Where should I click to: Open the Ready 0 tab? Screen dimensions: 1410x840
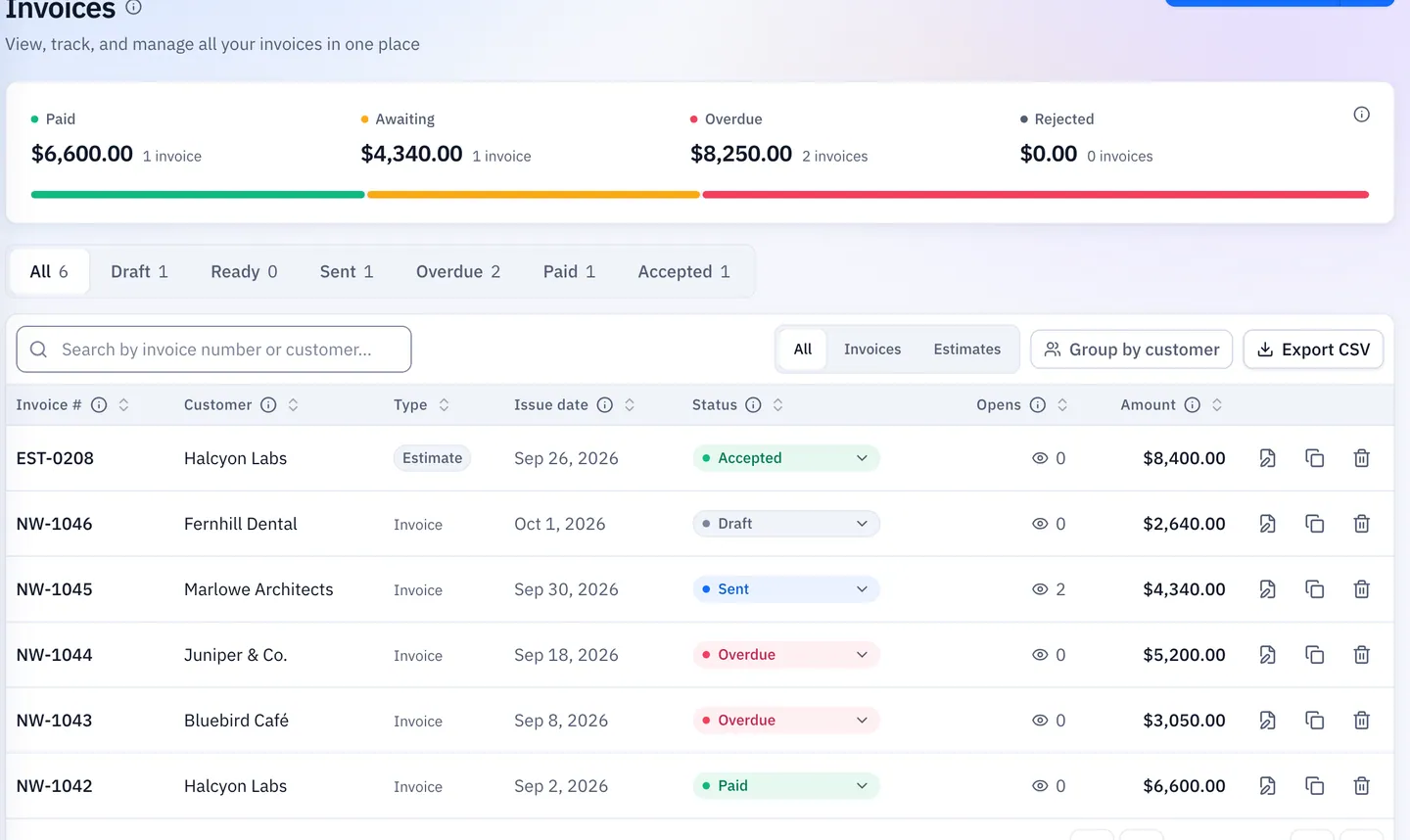244,272
